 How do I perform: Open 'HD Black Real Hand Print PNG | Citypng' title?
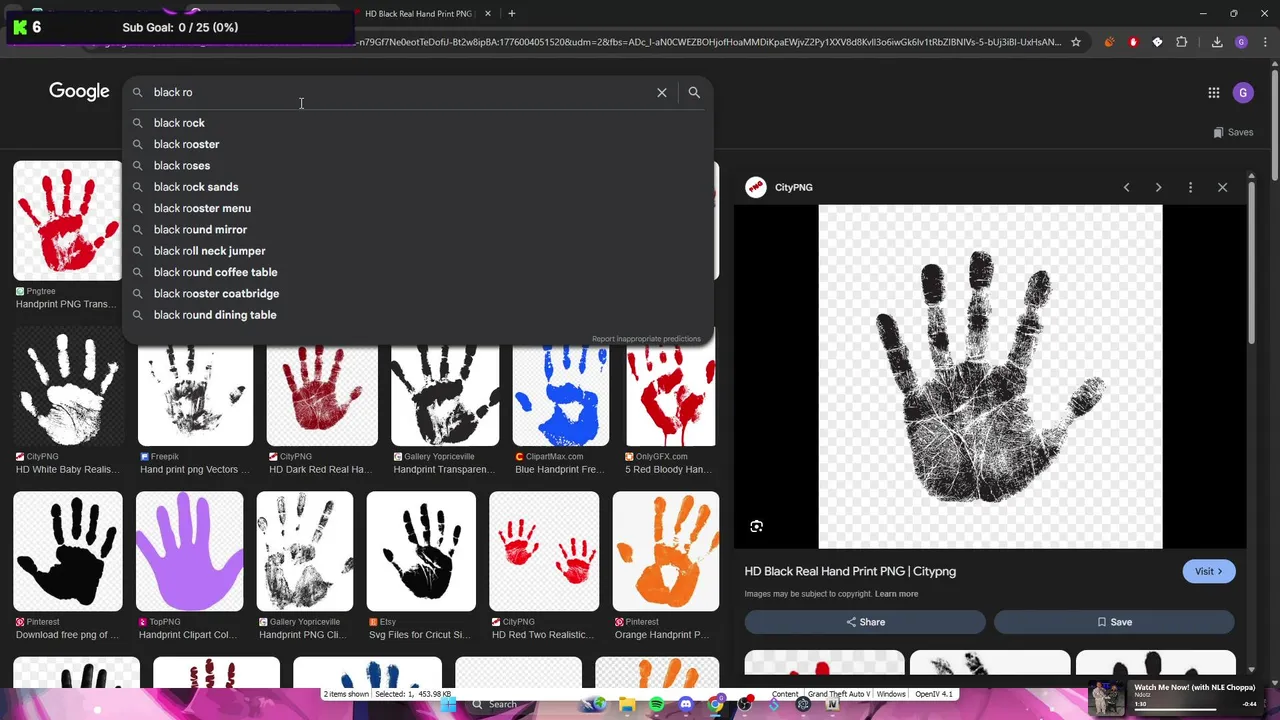click(x=850, y=571)
